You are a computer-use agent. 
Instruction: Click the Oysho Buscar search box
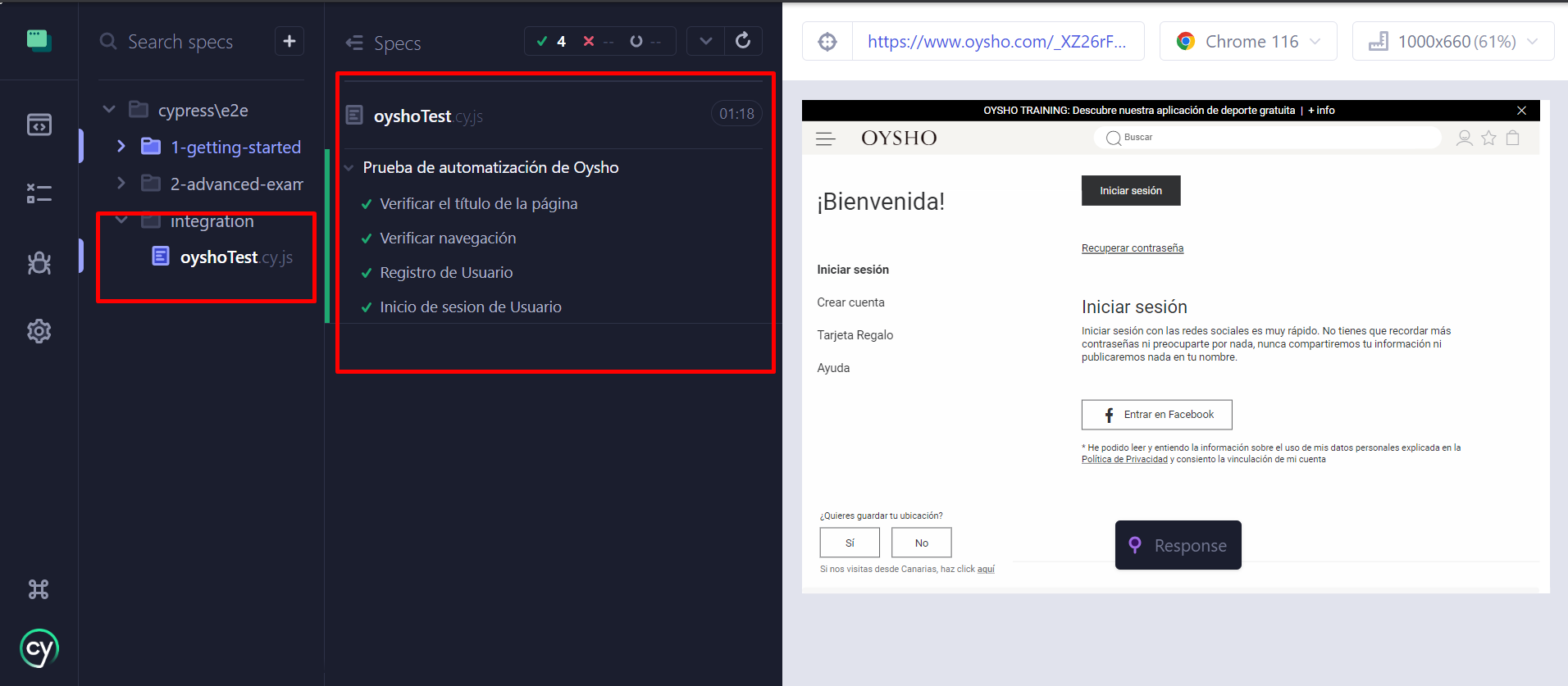[1267, 137]
